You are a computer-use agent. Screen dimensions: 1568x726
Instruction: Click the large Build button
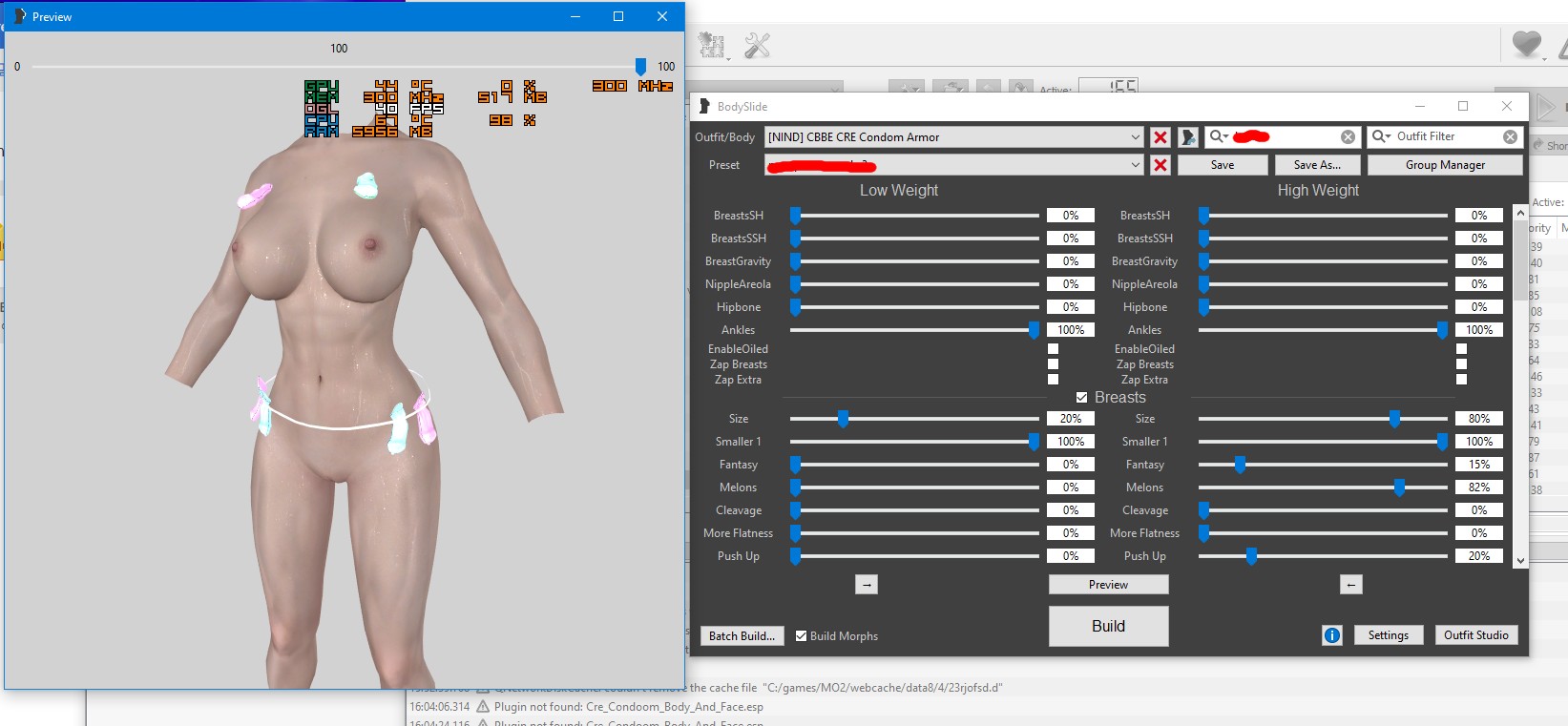[1109, 626]
